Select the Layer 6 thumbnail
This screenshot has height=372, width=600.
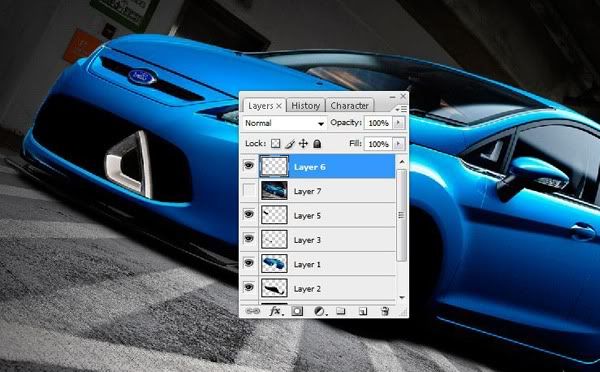274,166
